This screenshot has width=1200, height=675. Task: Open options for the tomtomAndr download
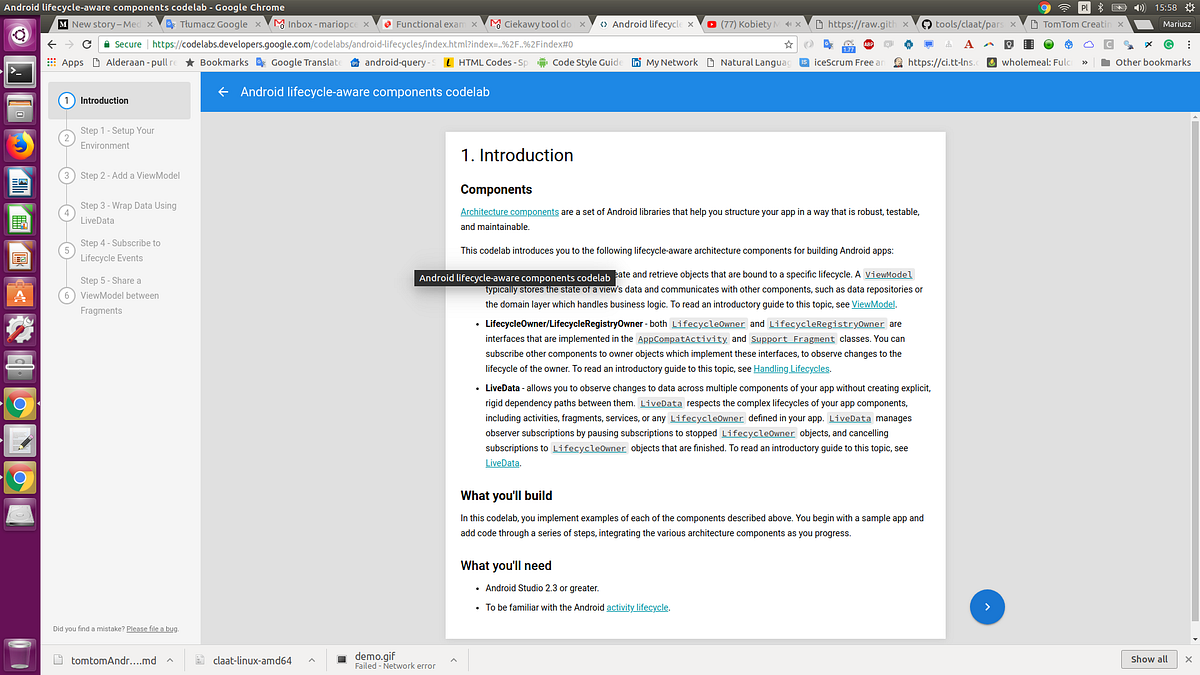(x=168, y=659)
